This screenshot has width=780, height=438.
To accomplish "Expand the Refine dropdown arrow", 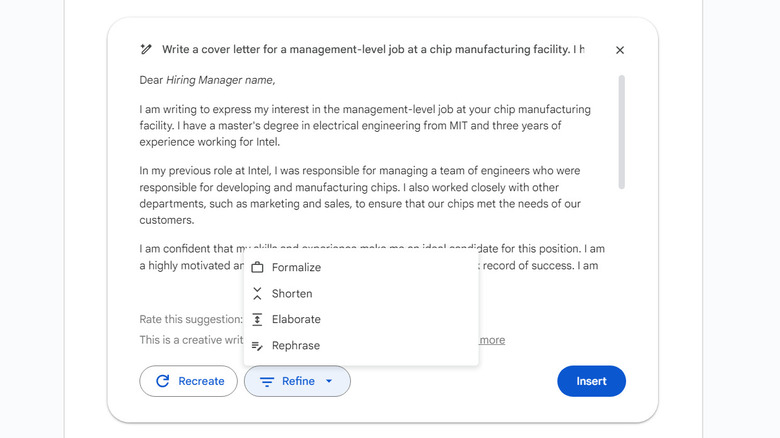I will point(329,381).
